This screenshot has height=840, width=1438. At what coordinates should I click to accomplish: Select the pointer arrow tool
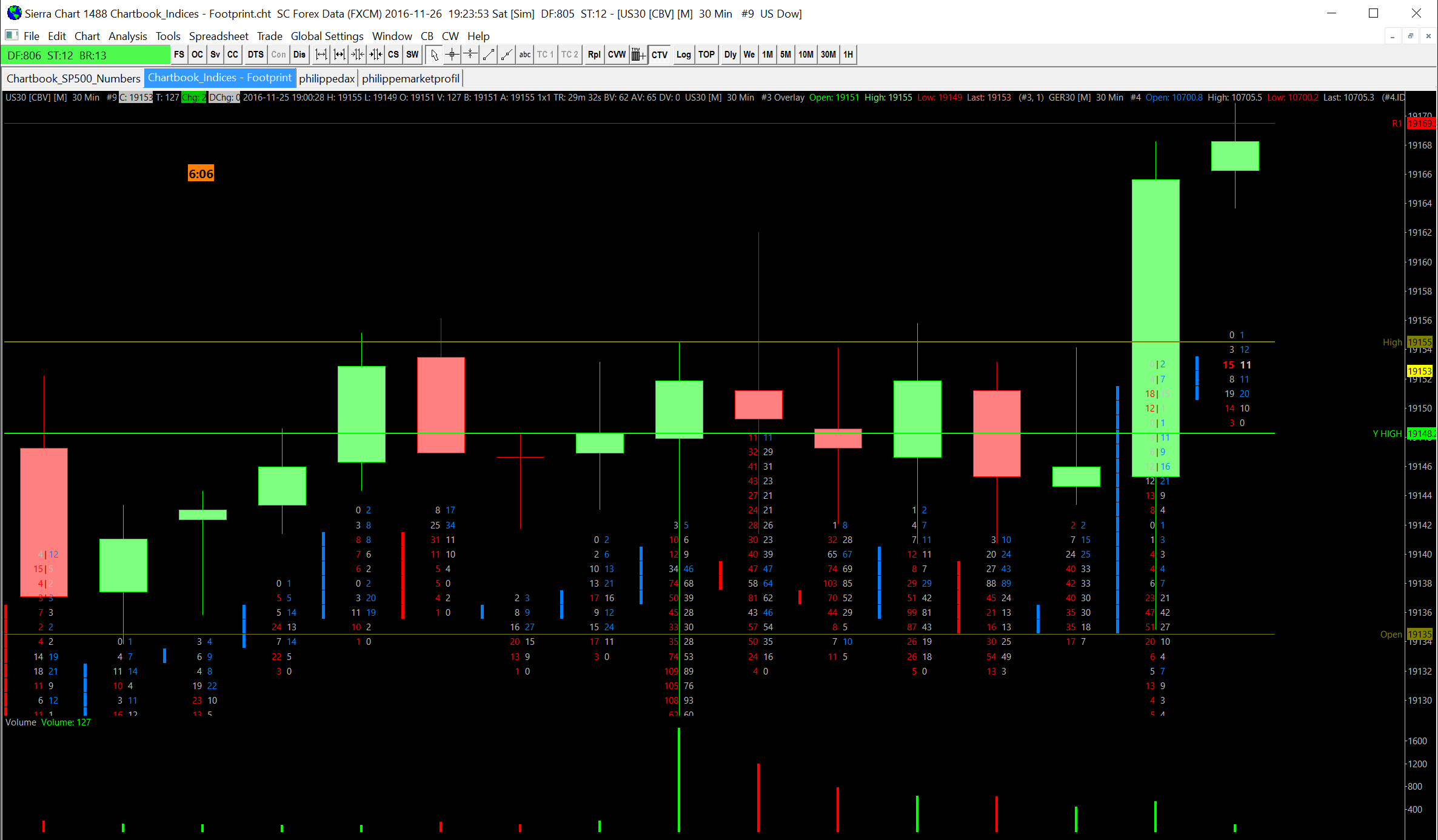[x=434, y=55]
